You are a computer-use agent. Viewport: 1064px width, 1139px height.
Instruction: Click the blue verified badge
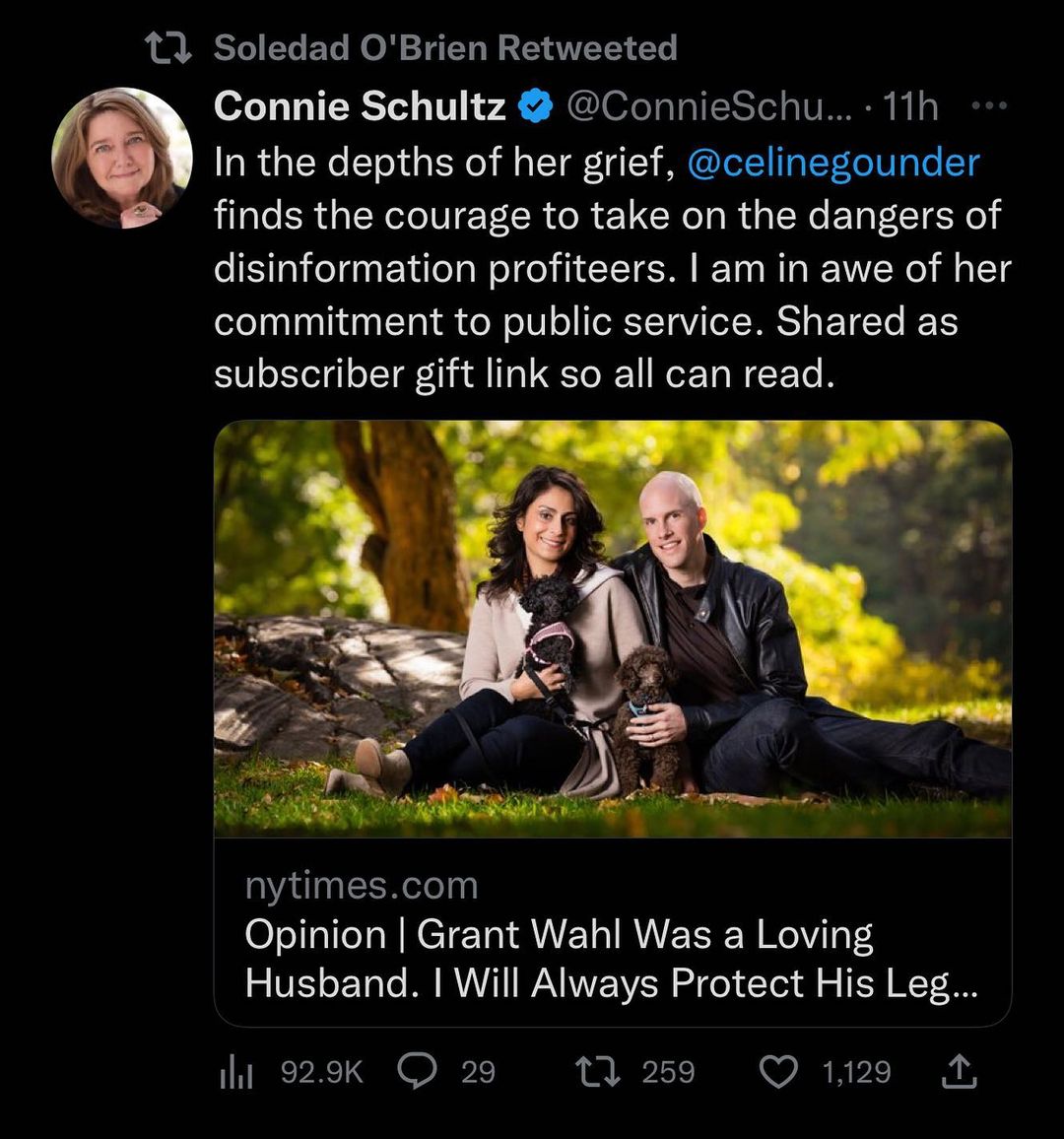coord(536,106)
